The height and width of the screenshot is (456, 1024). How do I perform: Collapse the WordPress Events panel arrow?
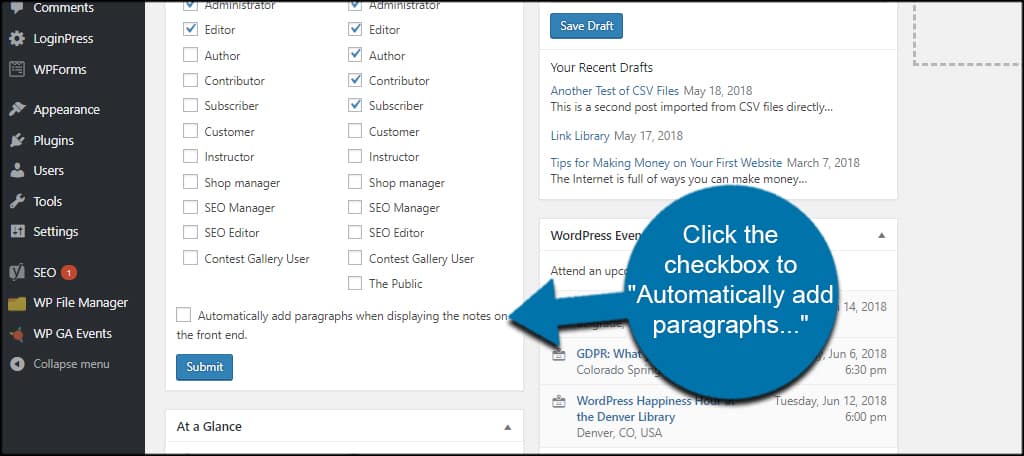(881, 236)
